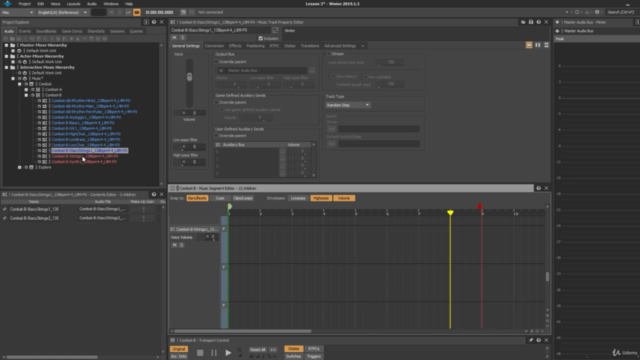
Task: Click the orange capture toggle icon in top toolbar
Action: tap(137, 13)
